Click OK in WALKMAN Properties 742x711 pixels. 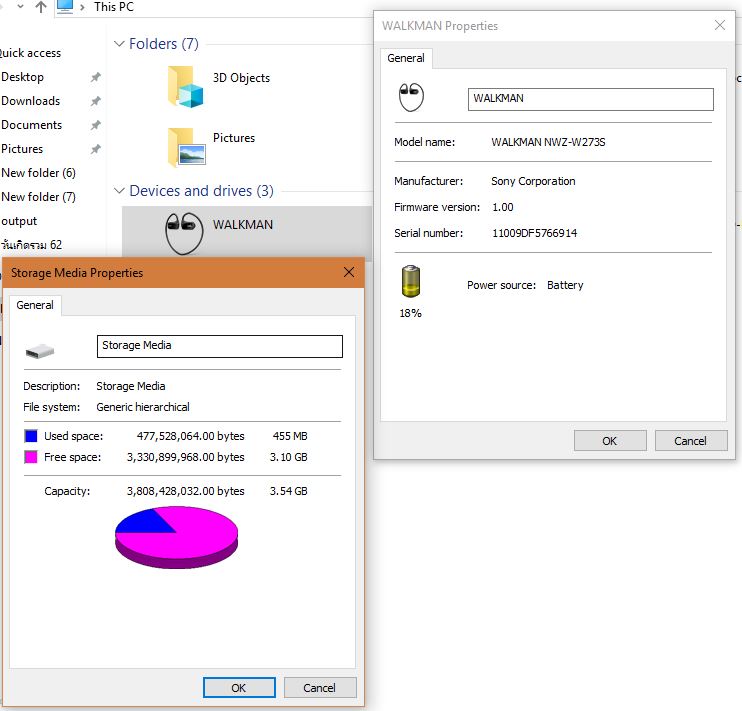coord(610,441)
